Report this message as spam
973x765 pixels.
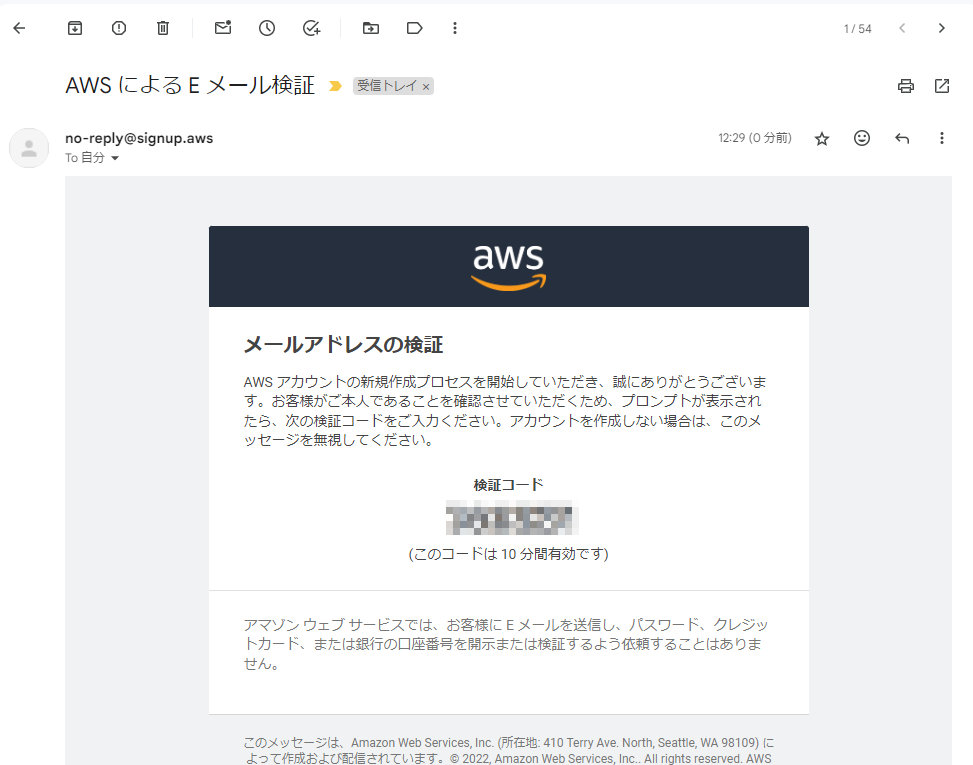click(119, 28)
